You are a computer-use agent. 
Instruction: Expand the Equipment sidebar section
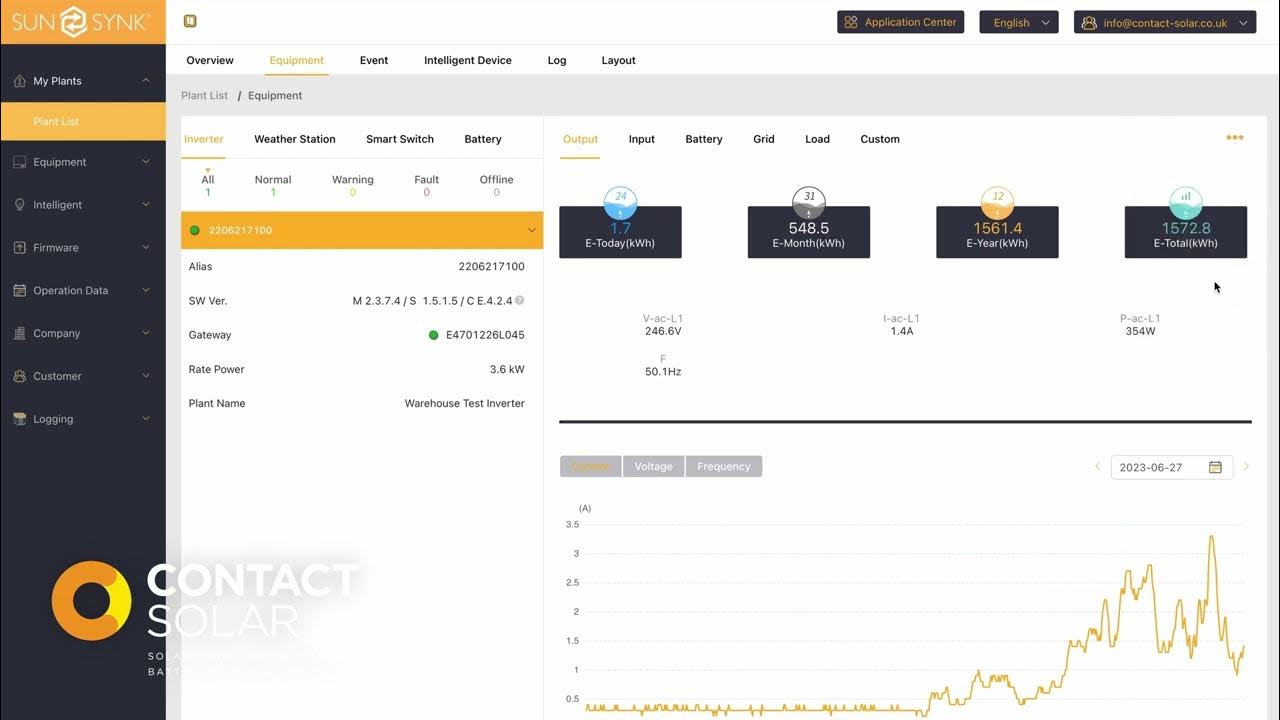coord(146,162)
